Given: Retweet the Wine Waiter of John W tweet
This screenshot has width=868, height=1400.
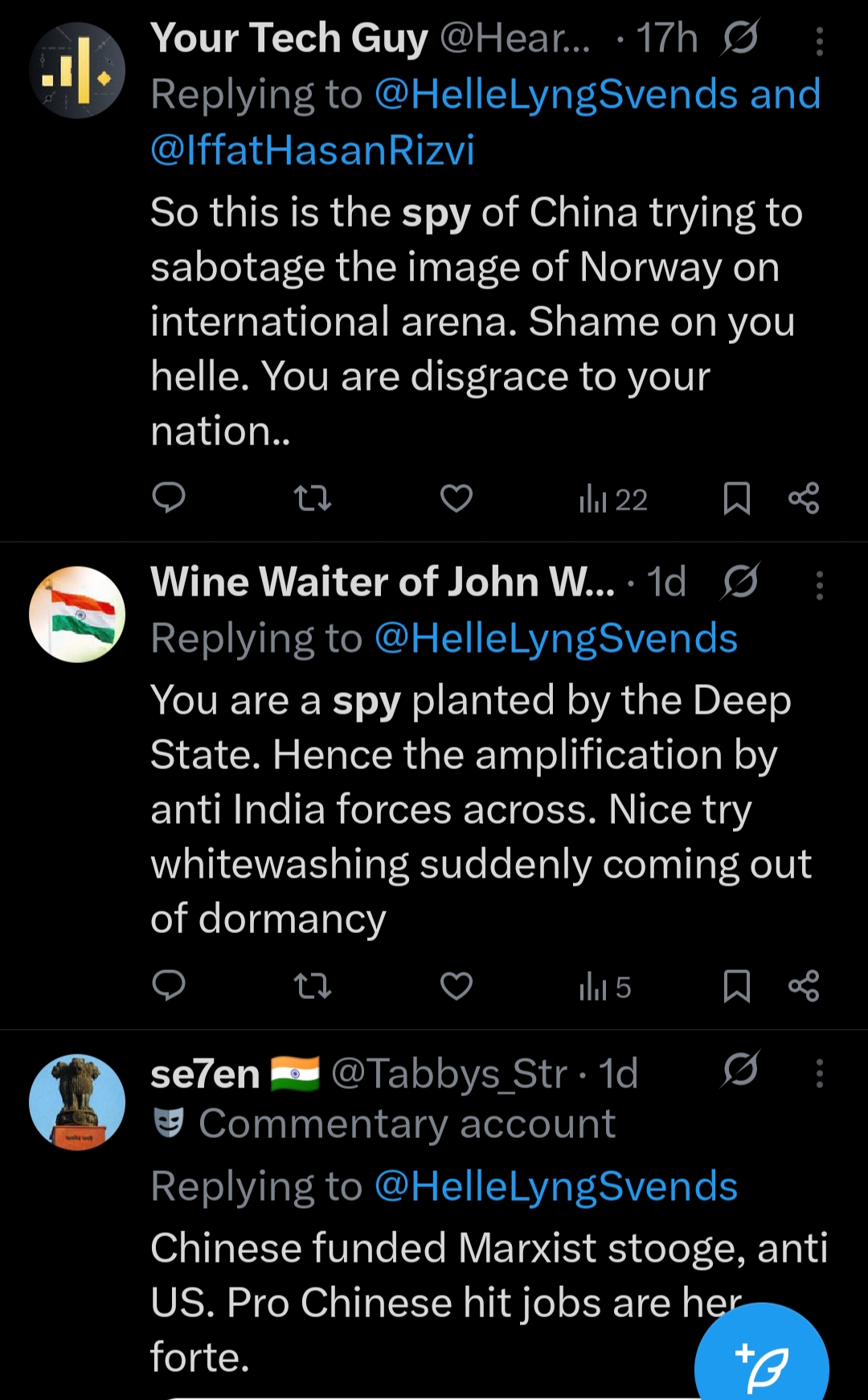Looking at the screenshot, I should point(313,986).
